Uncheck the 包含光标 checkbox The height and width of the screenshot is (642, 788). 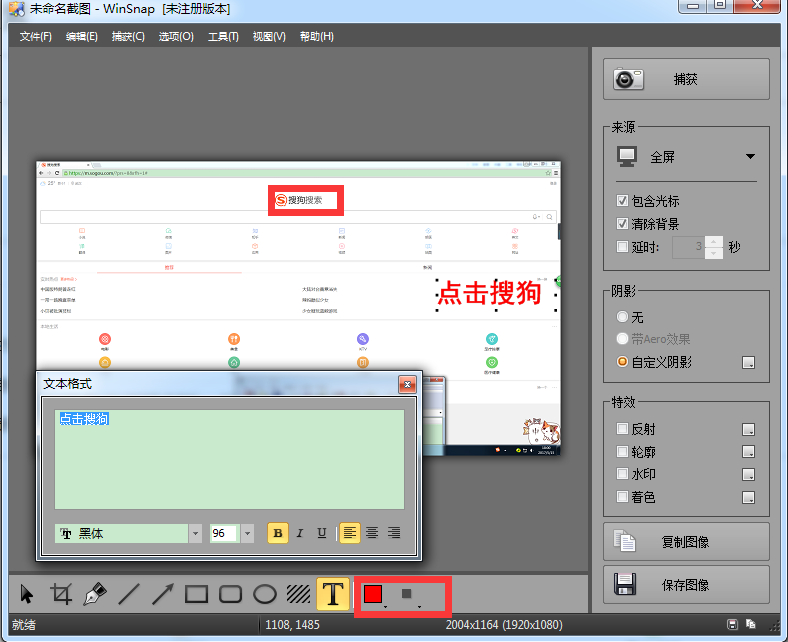click(x=623, y=201)
